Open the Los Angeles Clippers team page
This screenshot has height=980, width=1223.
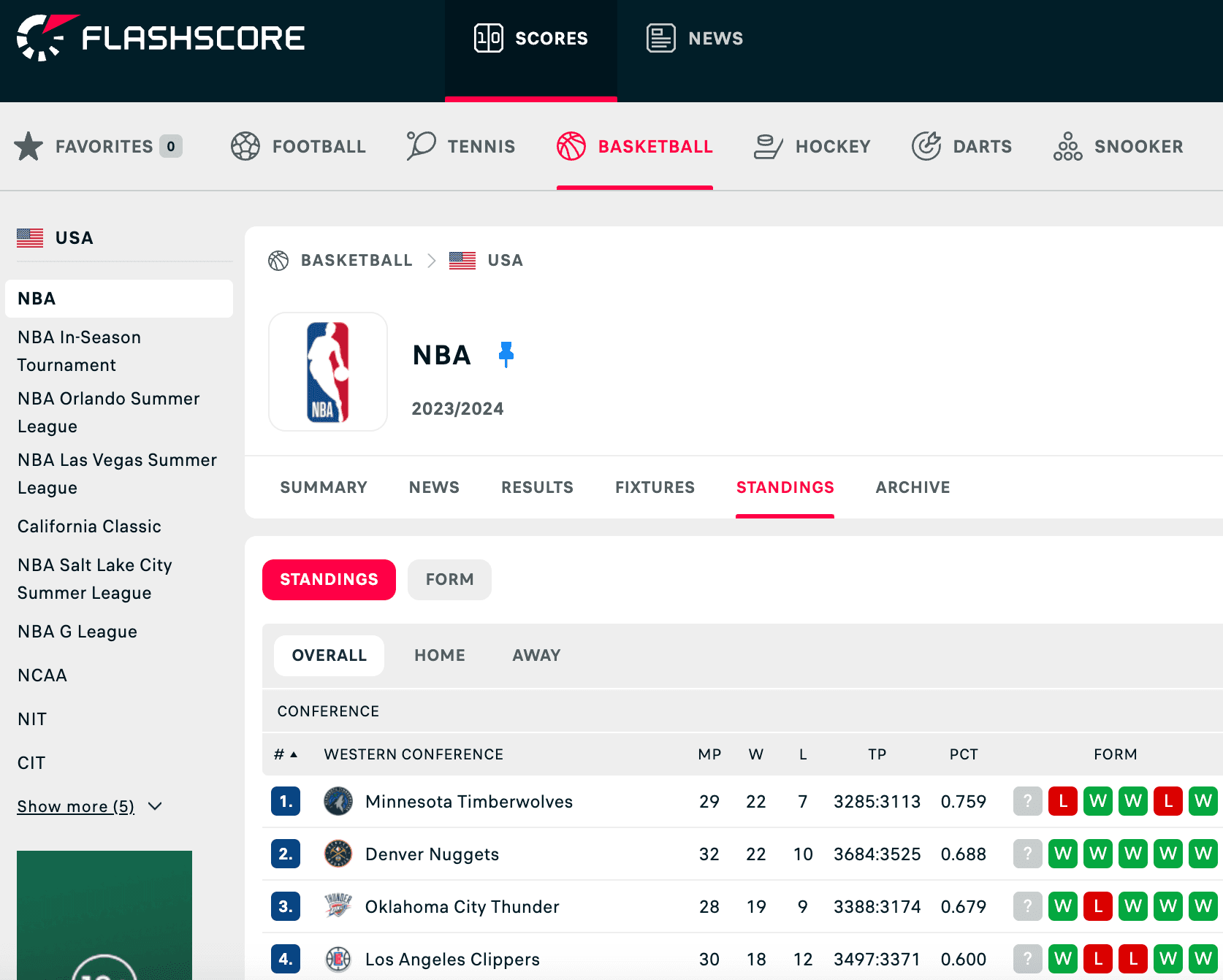click(452, 959)
